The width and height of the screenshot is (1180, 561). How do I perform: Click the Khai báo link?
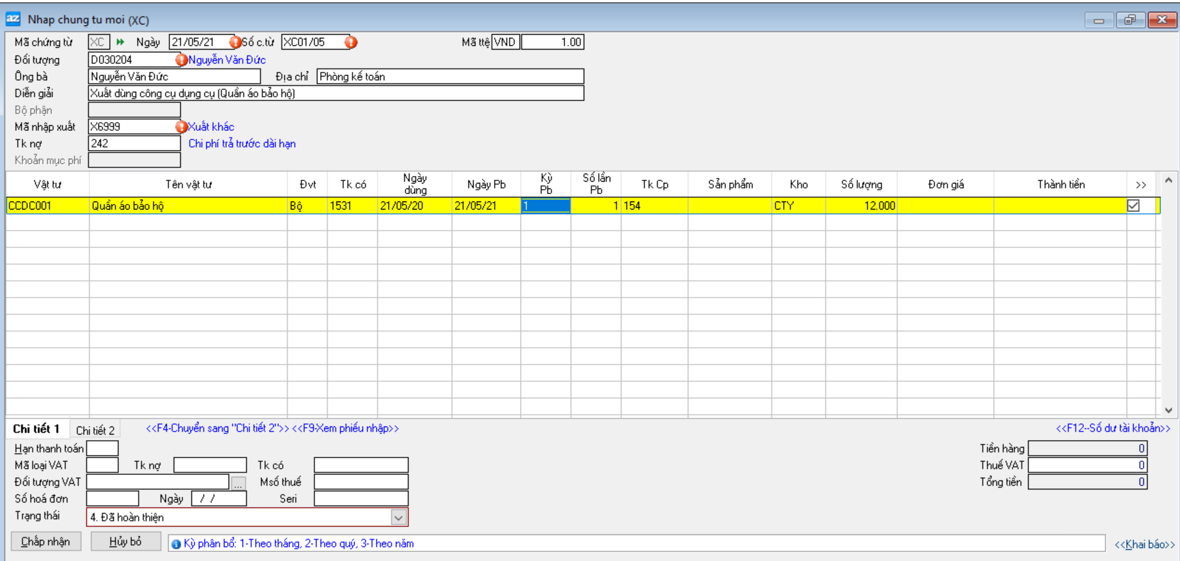(1144, 544)
